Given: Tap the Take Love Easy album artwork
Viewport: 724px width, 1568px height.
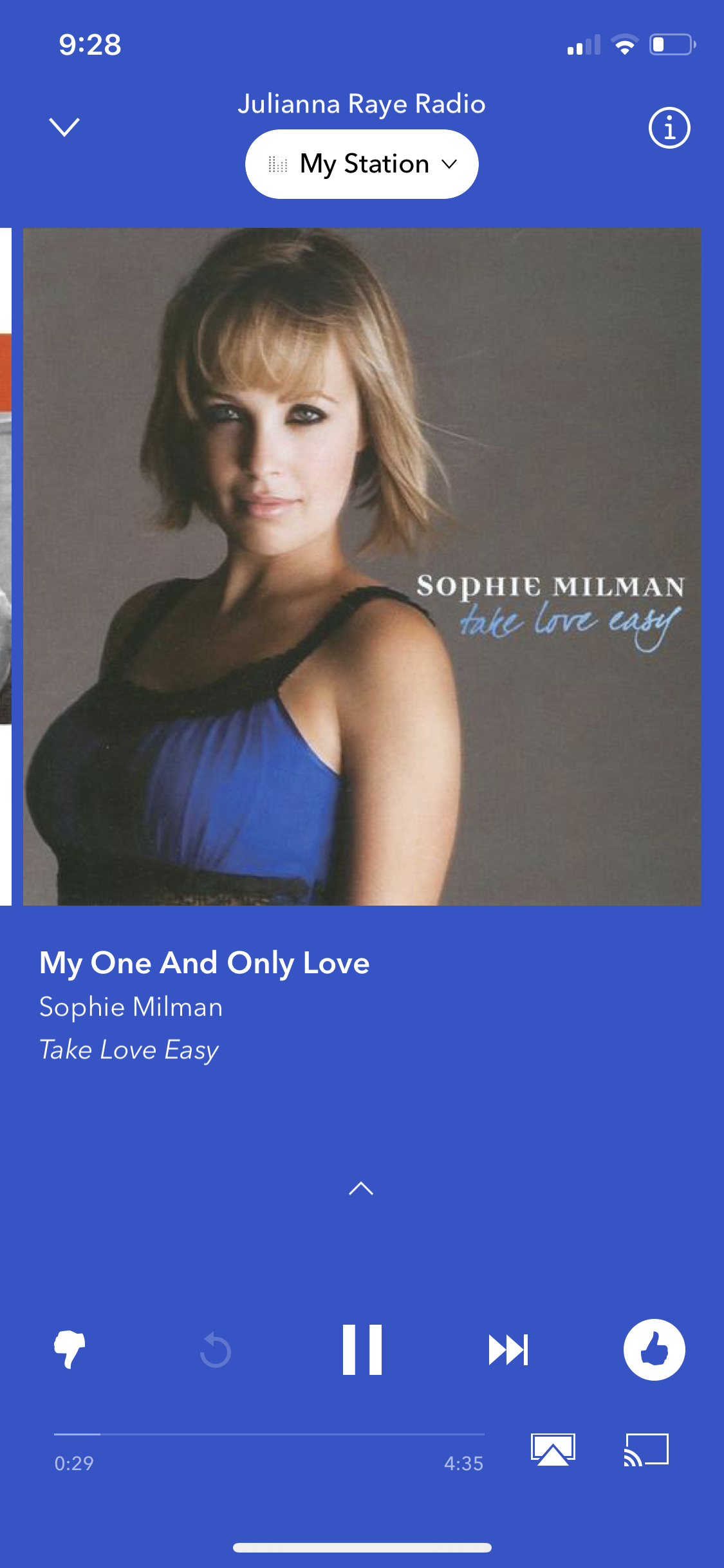Looking at the screenshot, I should coord(362,566).
